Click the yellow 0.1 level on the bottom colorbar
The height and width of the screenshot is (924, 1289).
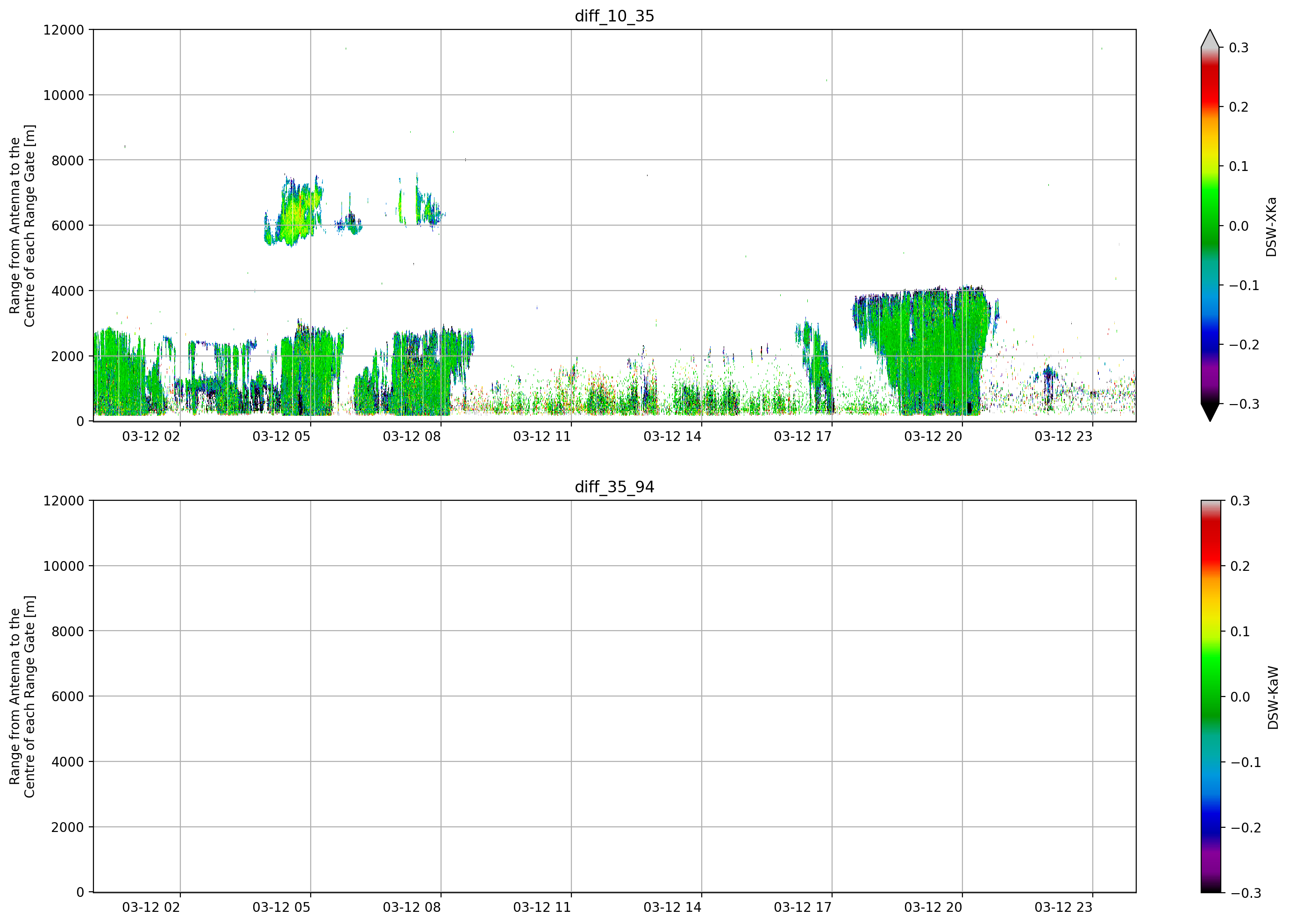pyautogui.click(x=1210, y=632)
